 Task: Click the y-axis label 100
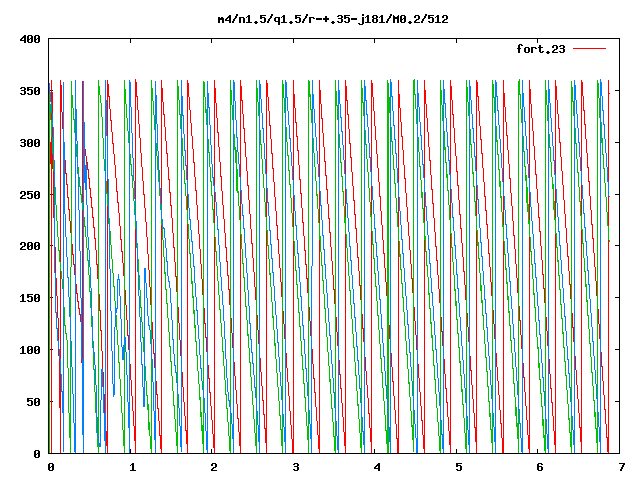point(30,350)
